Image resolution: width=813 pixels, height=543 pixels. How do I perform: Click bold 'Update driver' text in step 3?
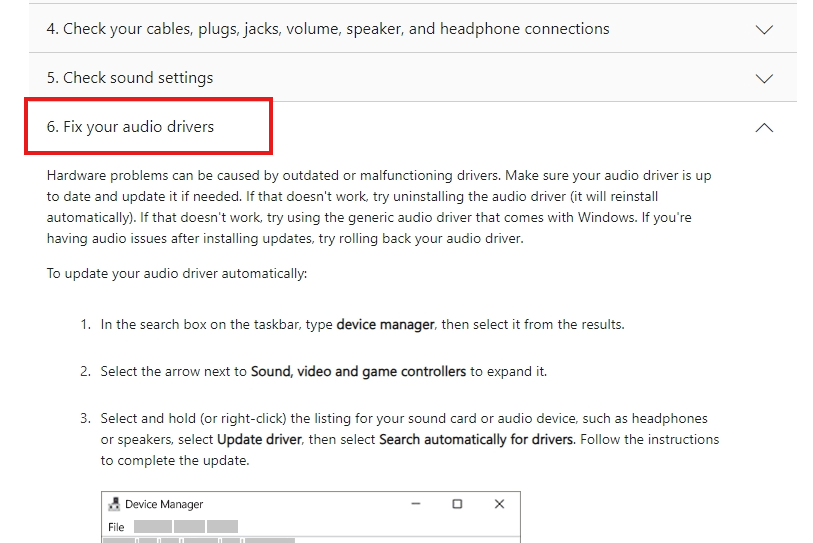(259, 440)
